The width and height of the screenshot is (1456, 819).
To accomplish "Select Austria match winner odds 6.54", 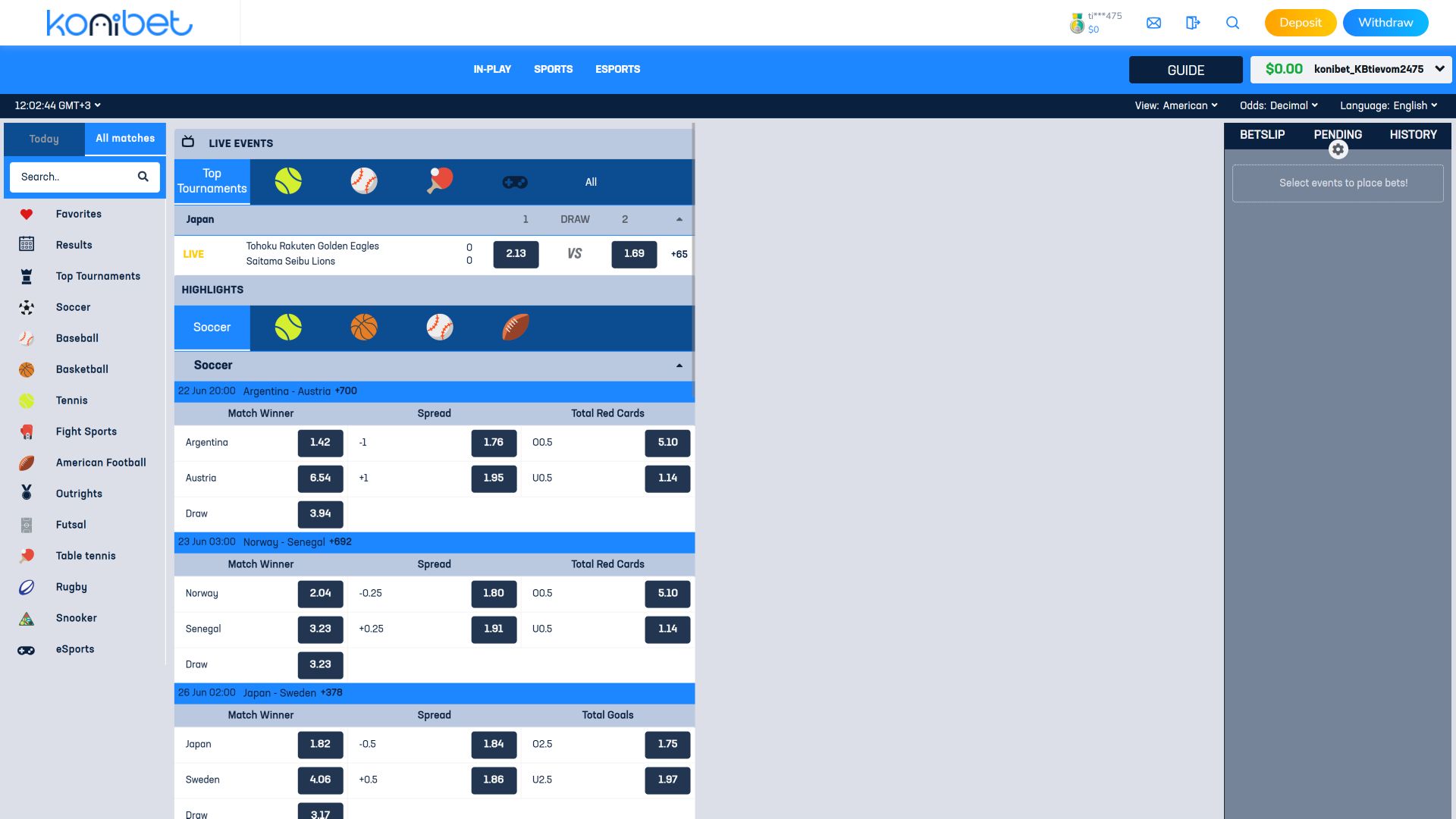I will pyautogui.click(x=320, y=479).
